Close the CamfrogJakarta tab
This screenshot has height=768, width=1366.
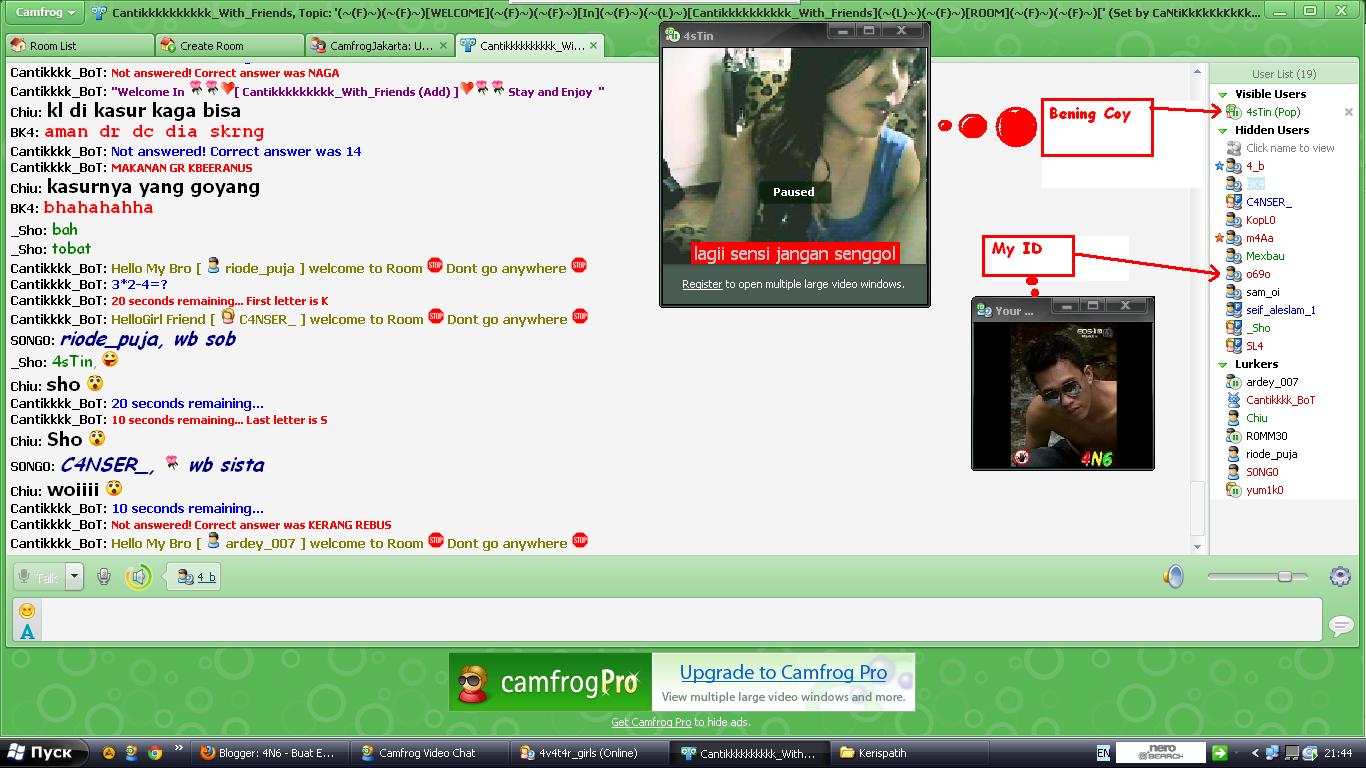[x=443, y=46]
